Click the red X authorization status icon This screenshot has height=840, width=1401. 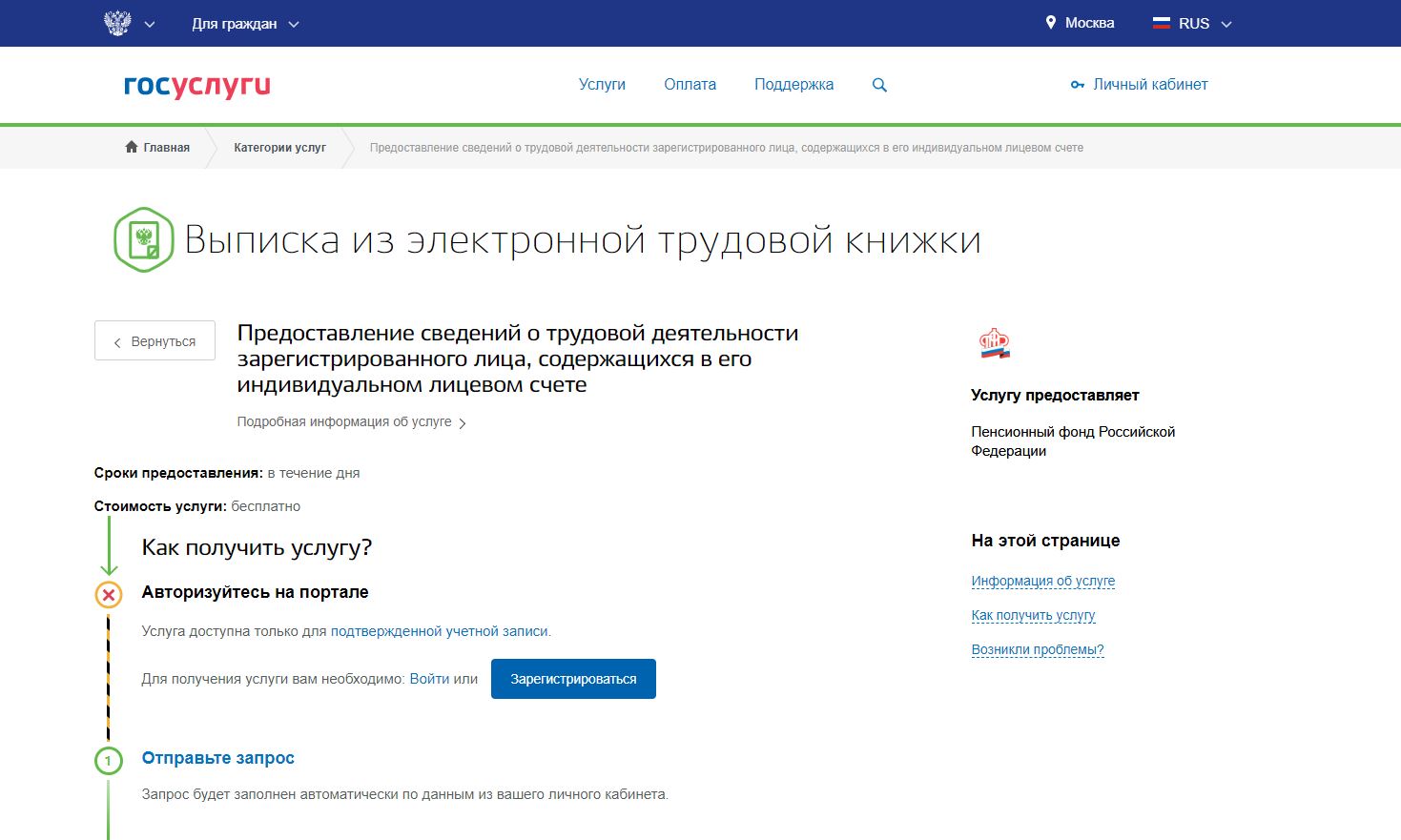click(109, 595)
